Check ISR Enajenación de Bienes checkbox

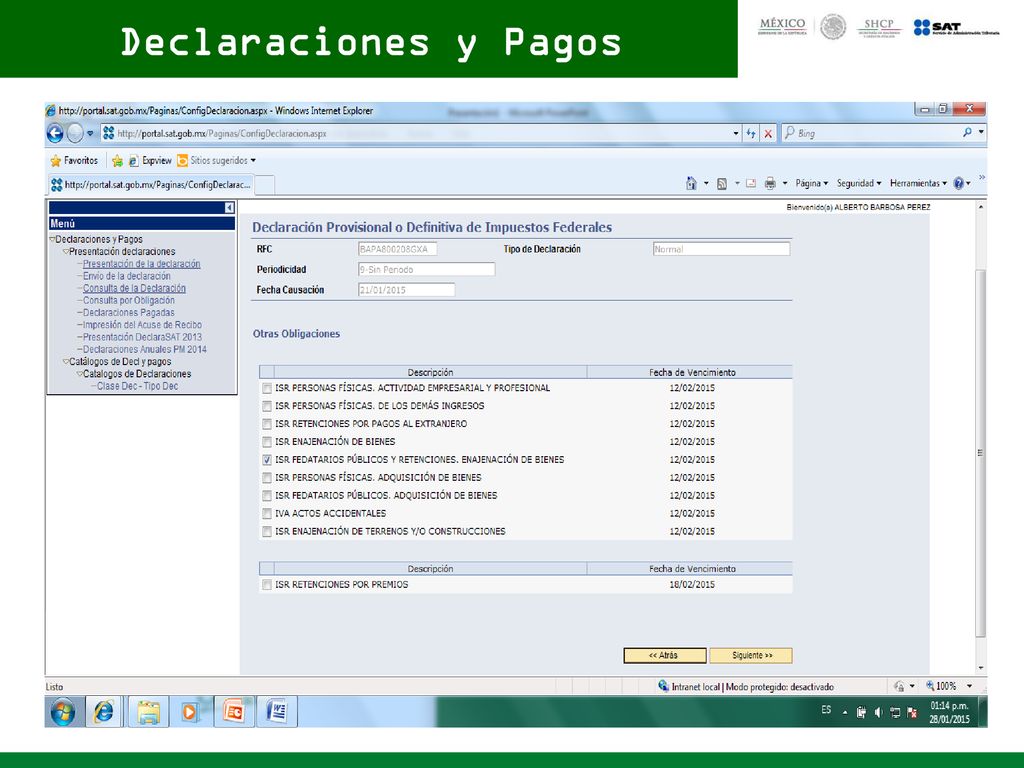266,442
